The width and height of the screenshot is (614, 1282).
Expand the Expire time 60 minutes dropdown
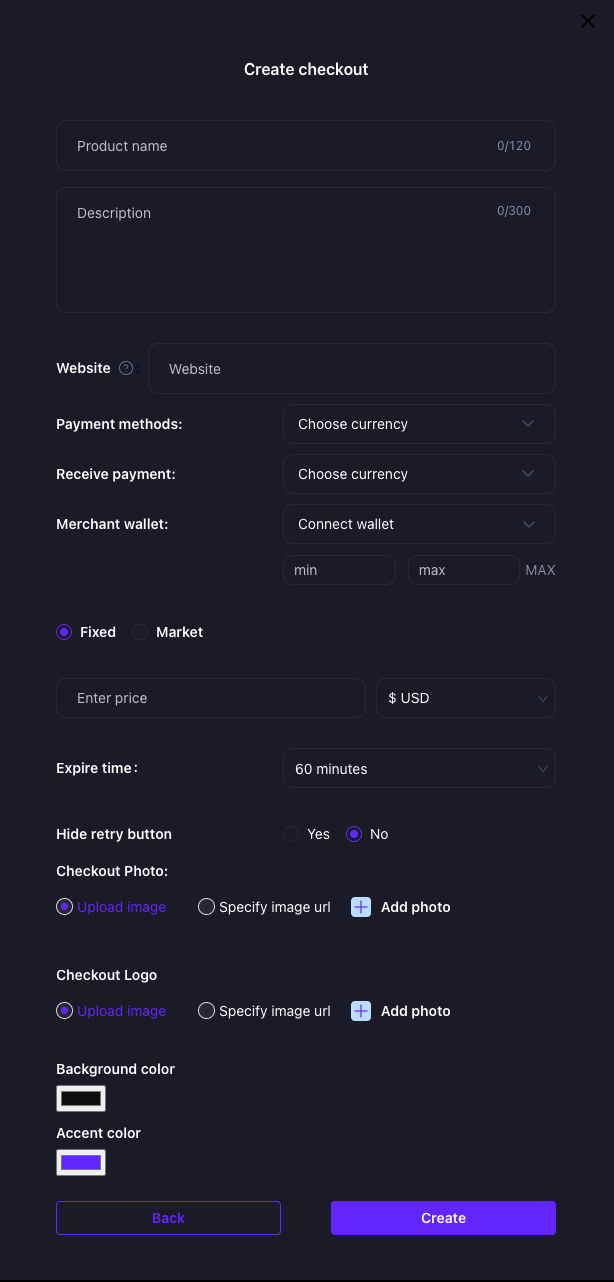[419, 769]
